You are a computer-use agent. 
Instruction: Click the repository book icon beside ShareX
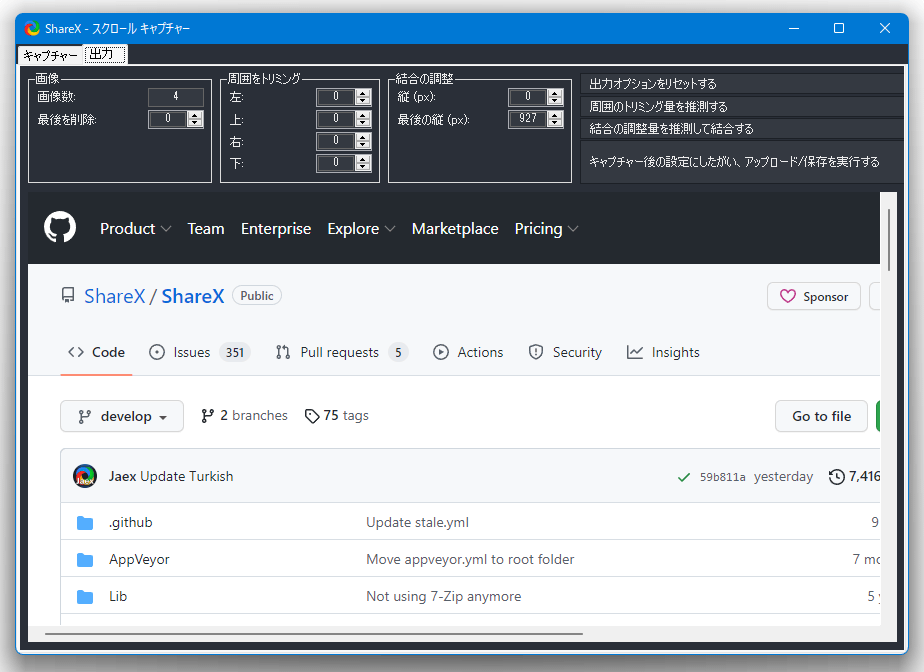68,295
